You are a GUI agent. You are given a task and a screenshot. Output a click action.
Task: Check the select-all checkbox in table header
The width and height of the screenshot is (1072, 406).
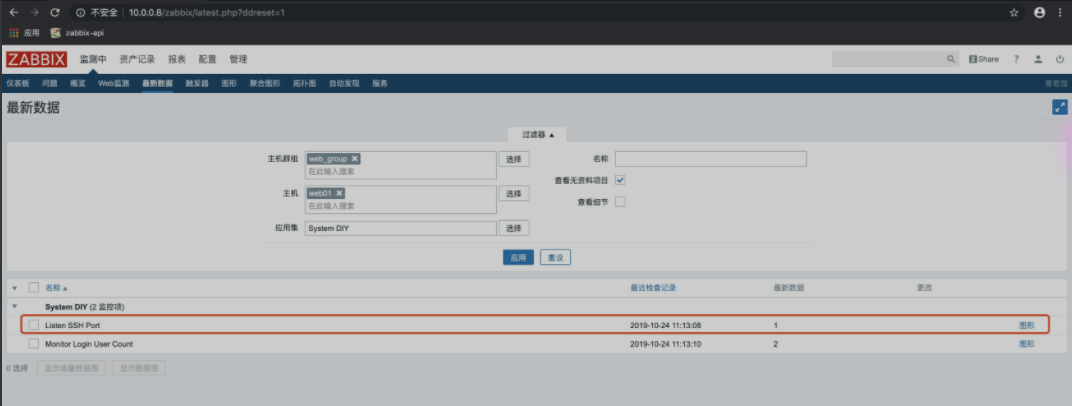tap(34, 288)
